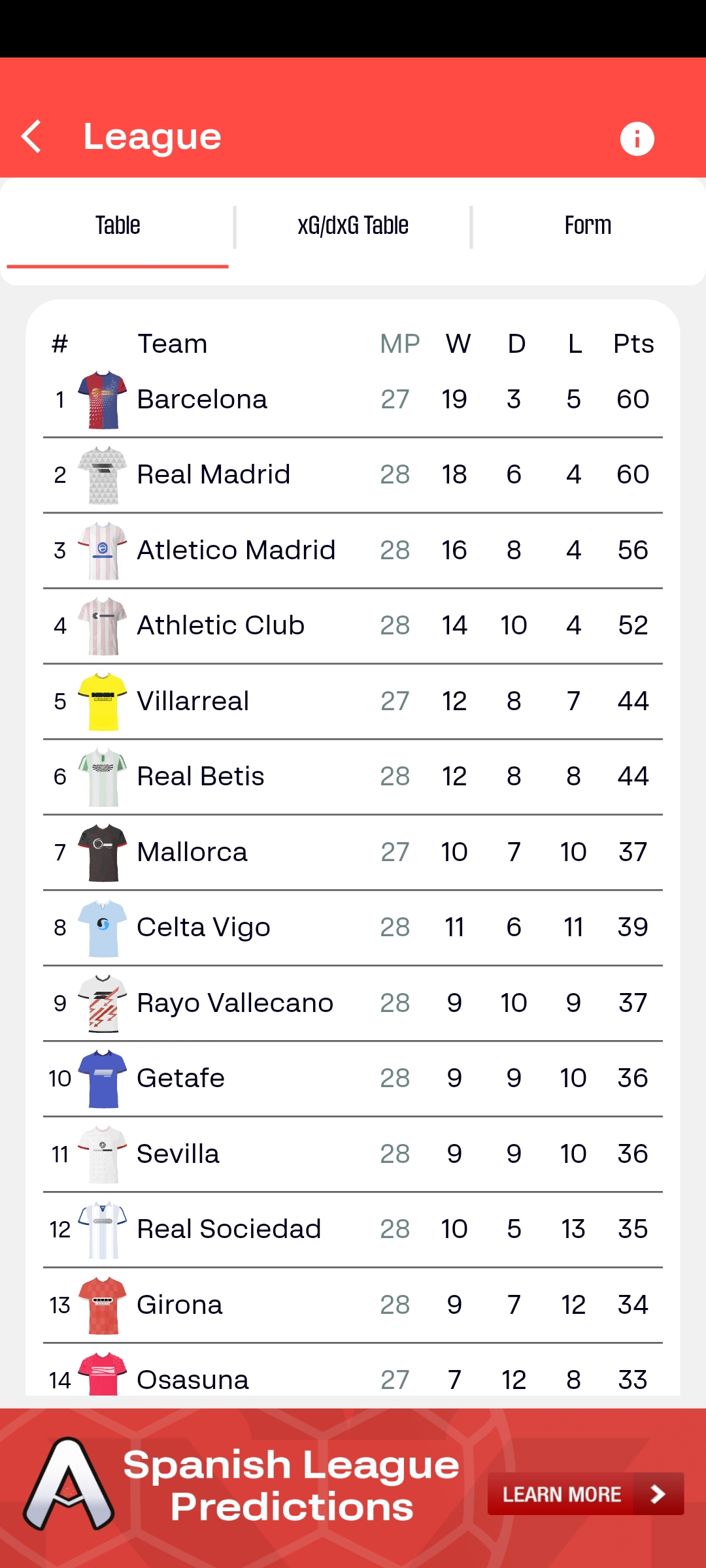Tap Real Betis jersey icon
706x1568 pixels.
[x=103, y=777]
